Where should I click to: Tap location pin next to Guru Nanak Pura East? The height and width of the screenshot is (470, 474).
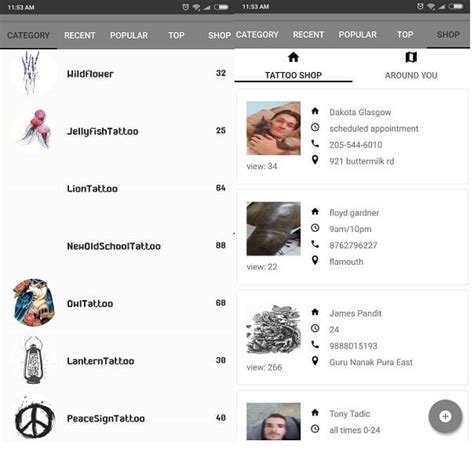(x=315, y=361)
